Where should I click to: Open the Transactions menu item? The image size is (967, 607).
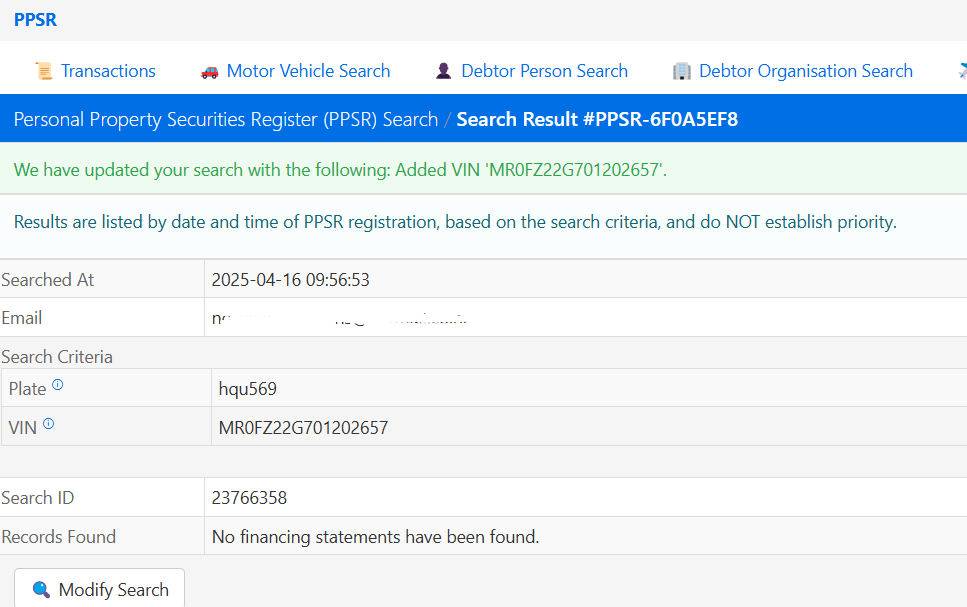click(108, 71)
